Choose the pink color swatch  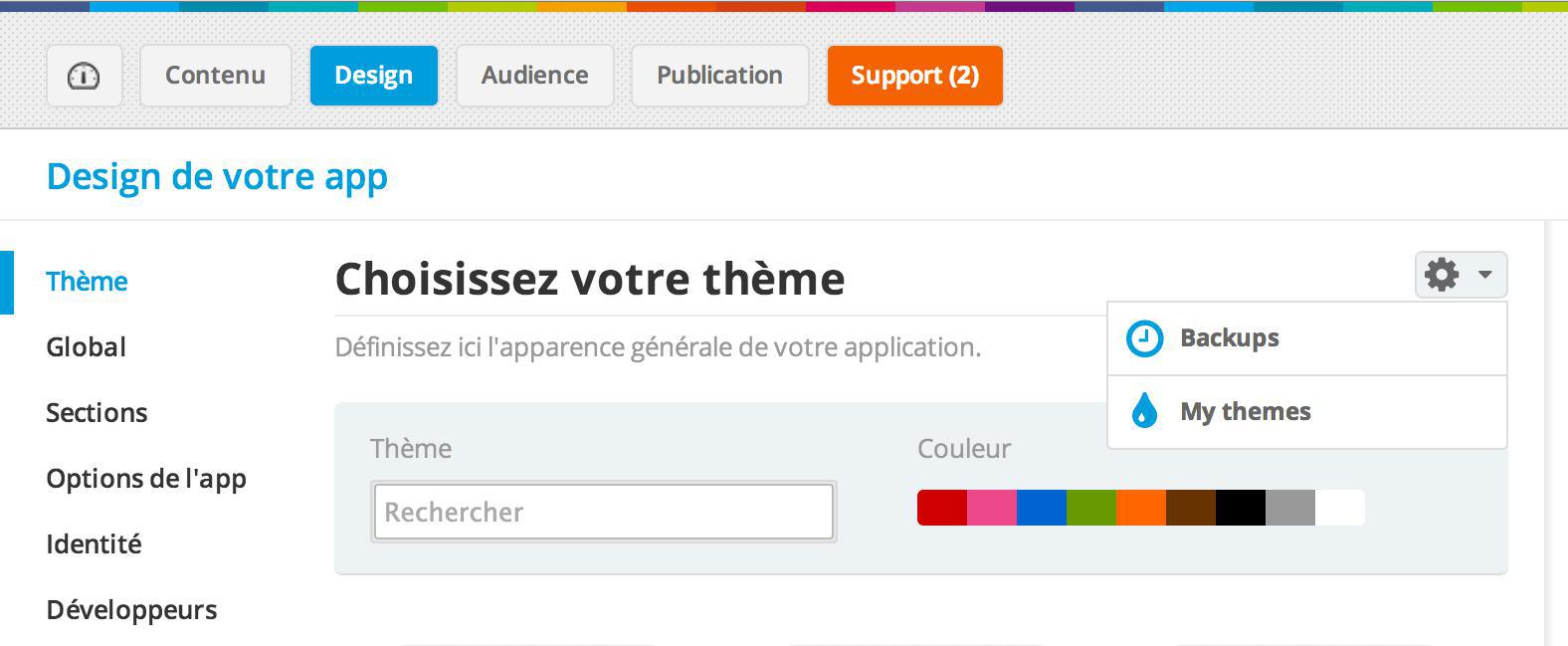point(992,508)
